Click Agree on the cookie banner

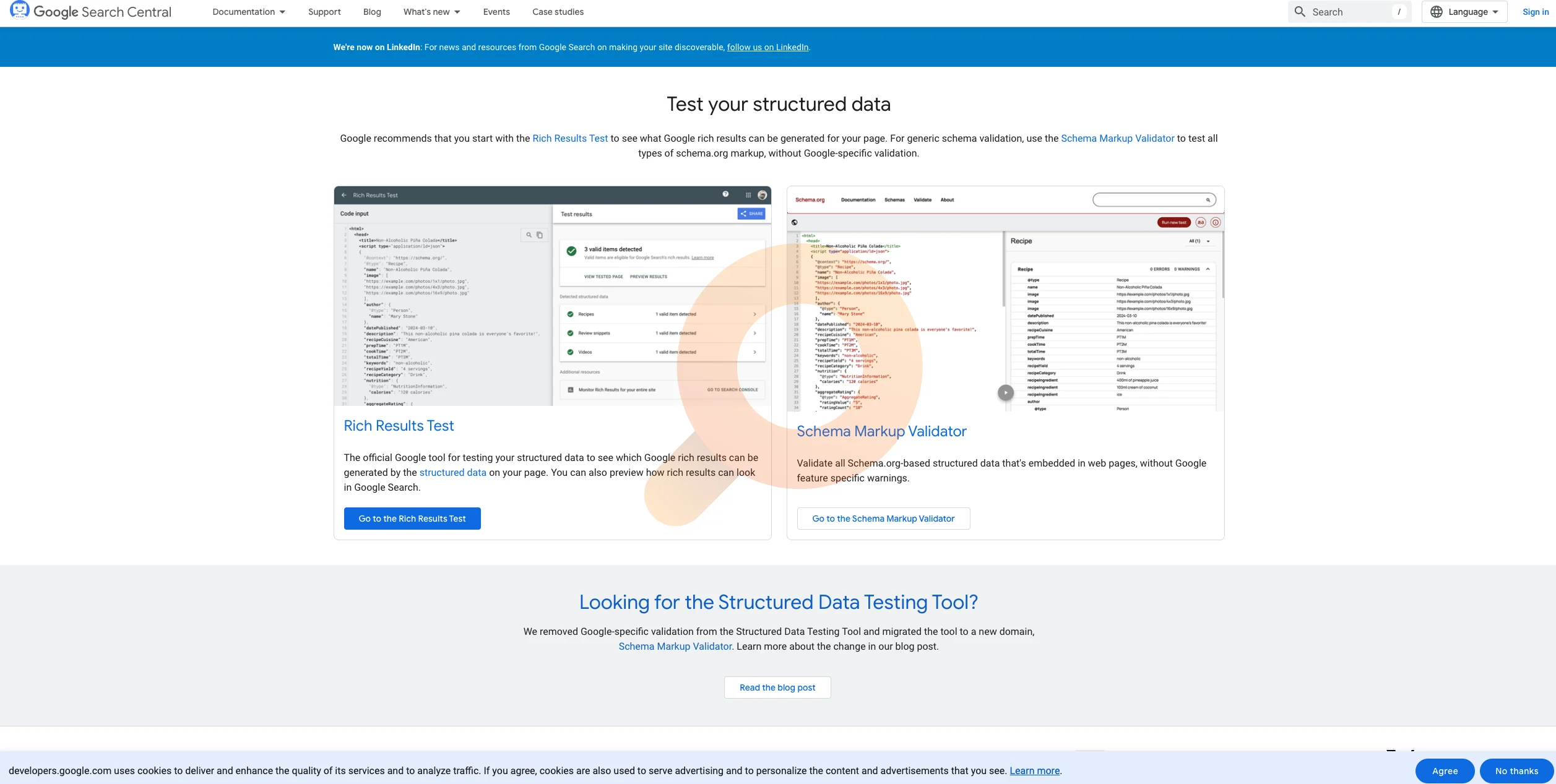coord(1445,770)
